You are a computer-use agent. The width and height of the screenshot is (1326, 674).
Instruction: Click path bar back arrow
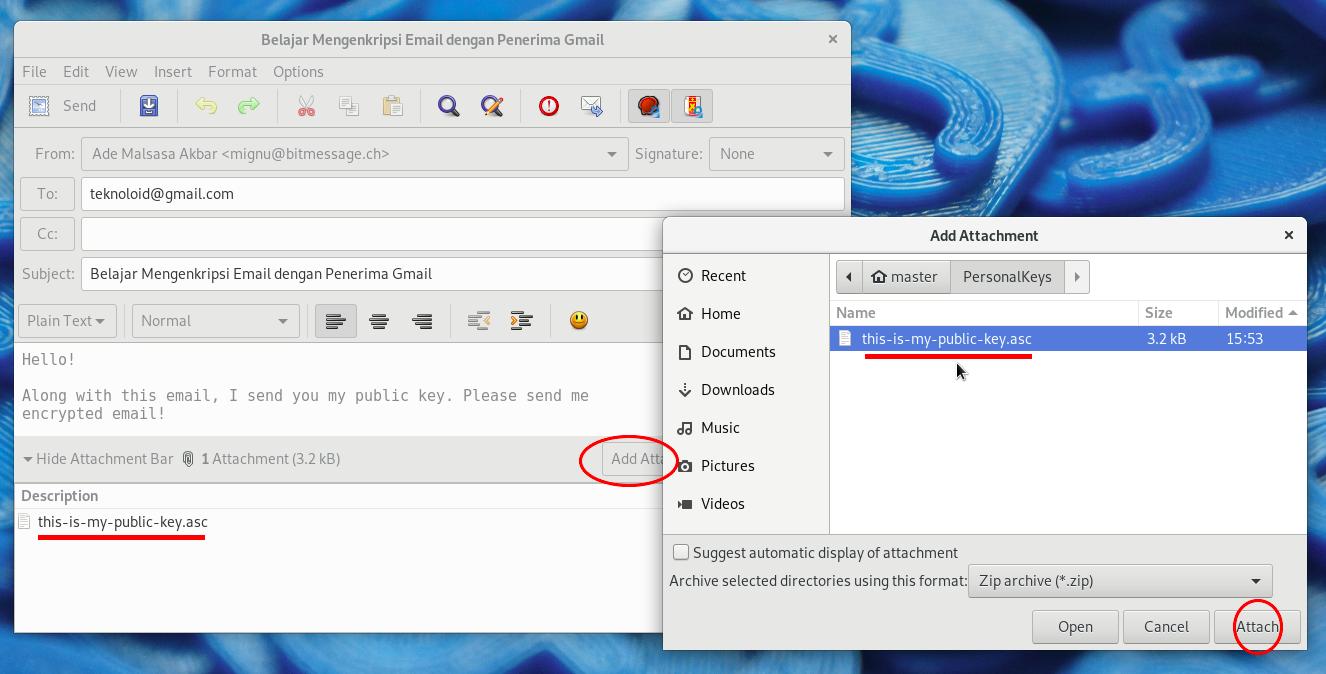(849, 277)
